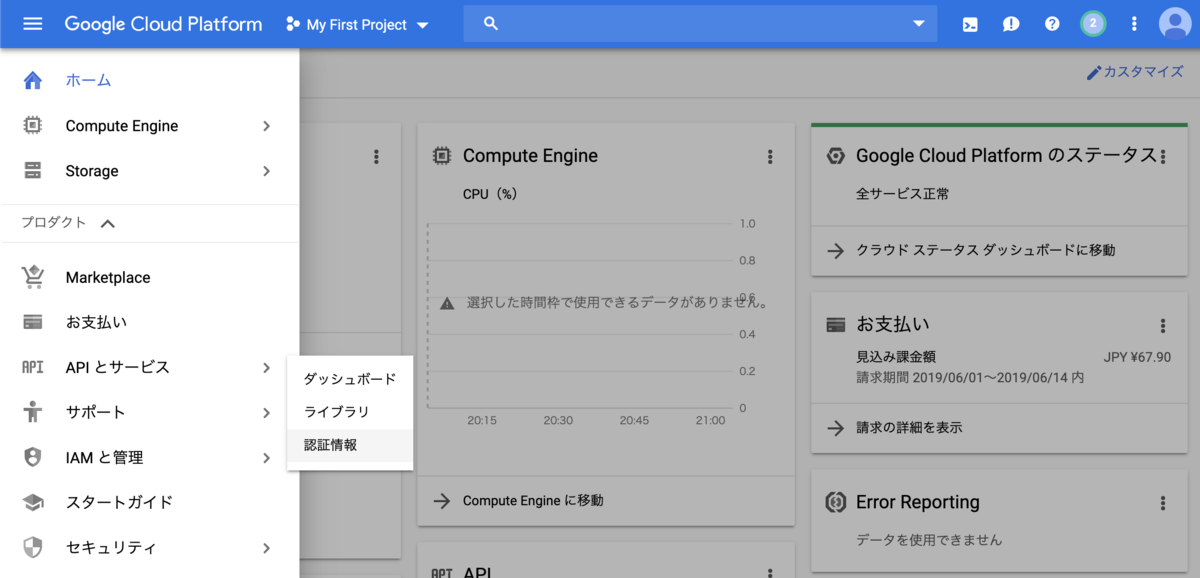This screenshot has height=578, width=1200.
Task: Go to ホーム in the sidebar
Action: pos(88,80)
